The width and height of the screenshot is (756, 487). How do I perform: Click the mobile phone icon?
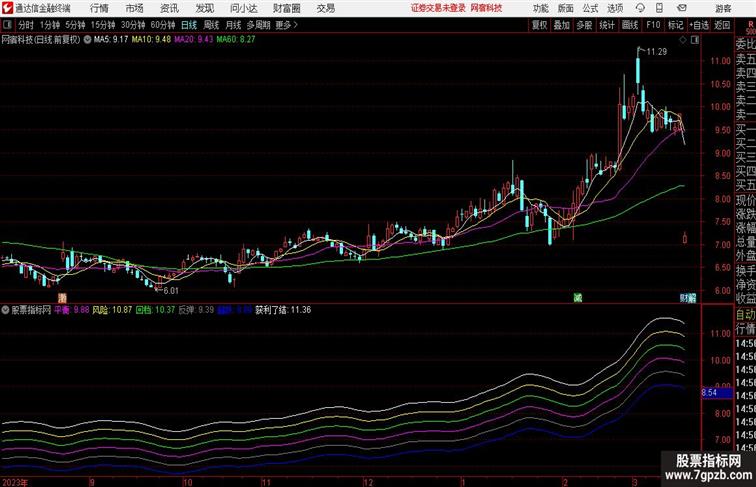click(x=659, y=8)
